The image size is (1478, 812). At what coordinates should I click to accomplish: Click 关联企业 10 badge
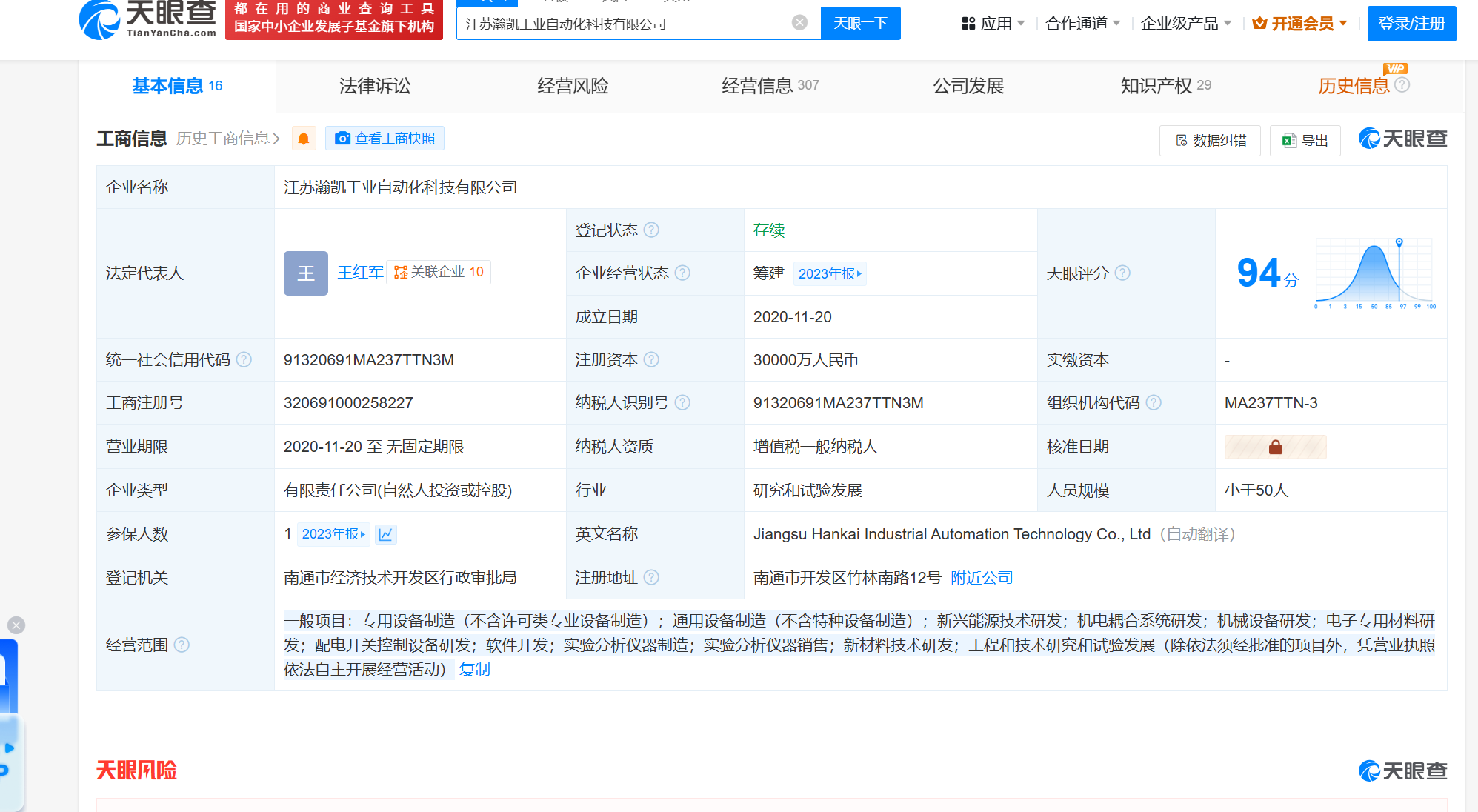439,272
